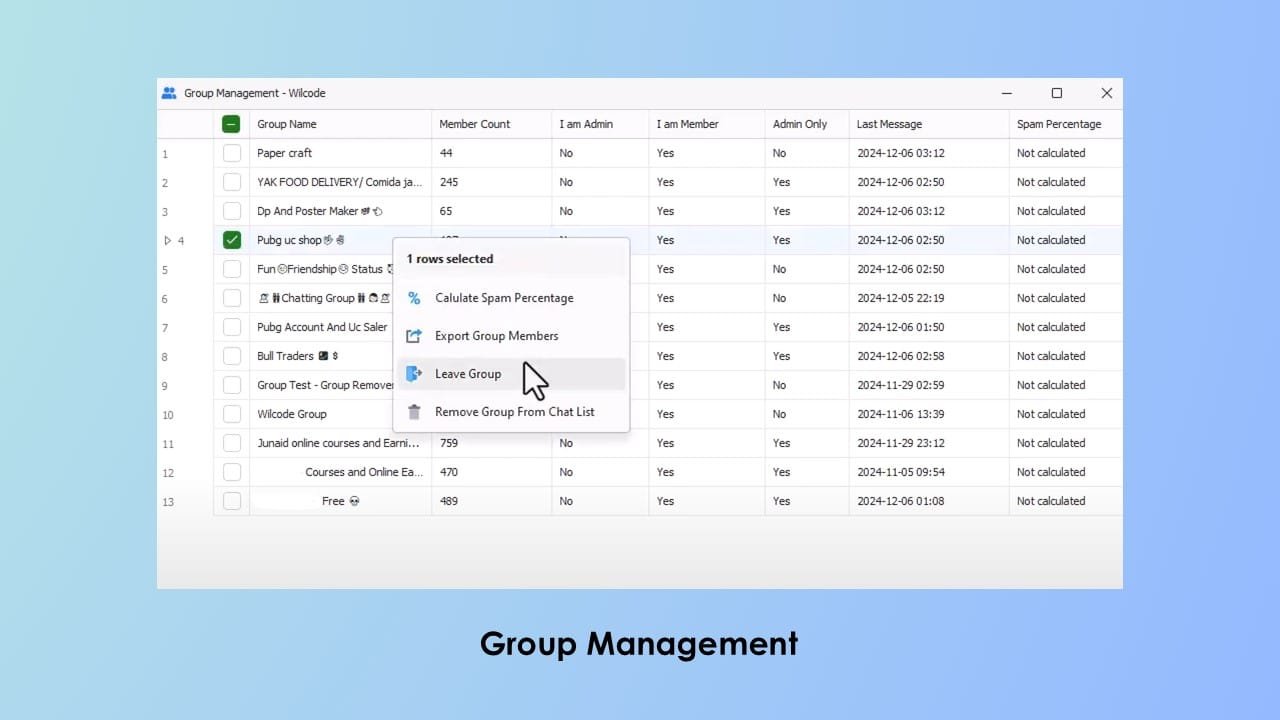The image size is (1280, 720).
Task: Tick the Wilcode Group checkbox
Action: pyautogui.click(x=232, y=414)
